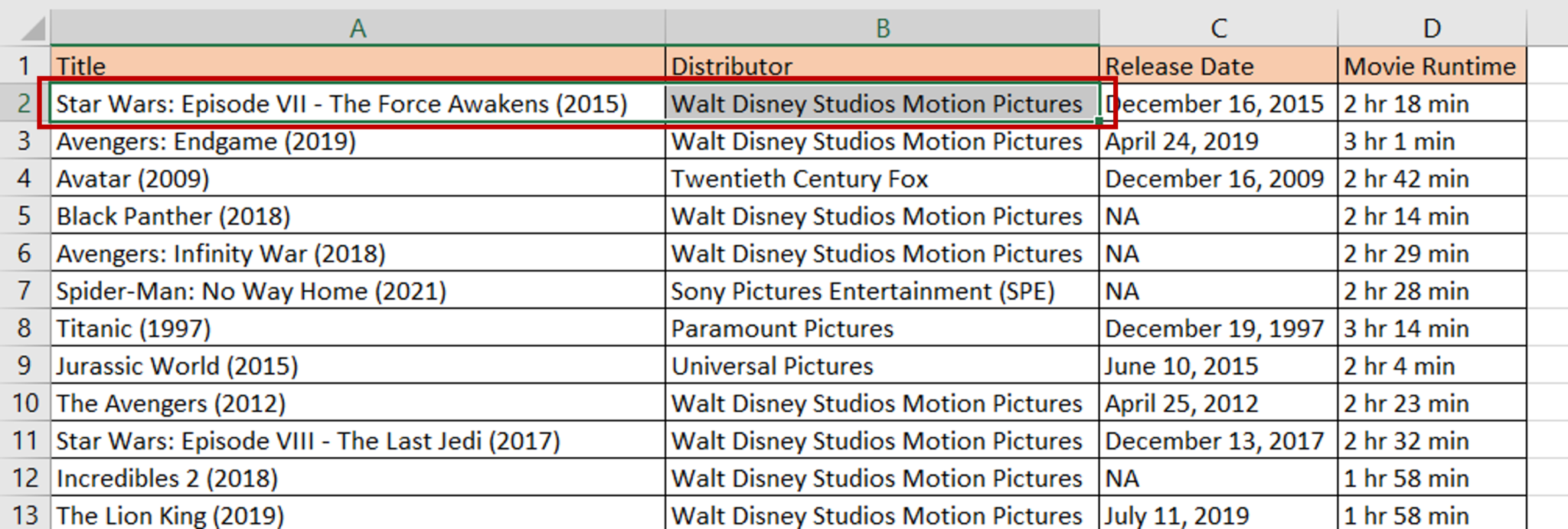Image resolution: width=1568 pixels, height=529 pixels.
Task: Click the Distributor header cell
Action: tap(882, 66)
